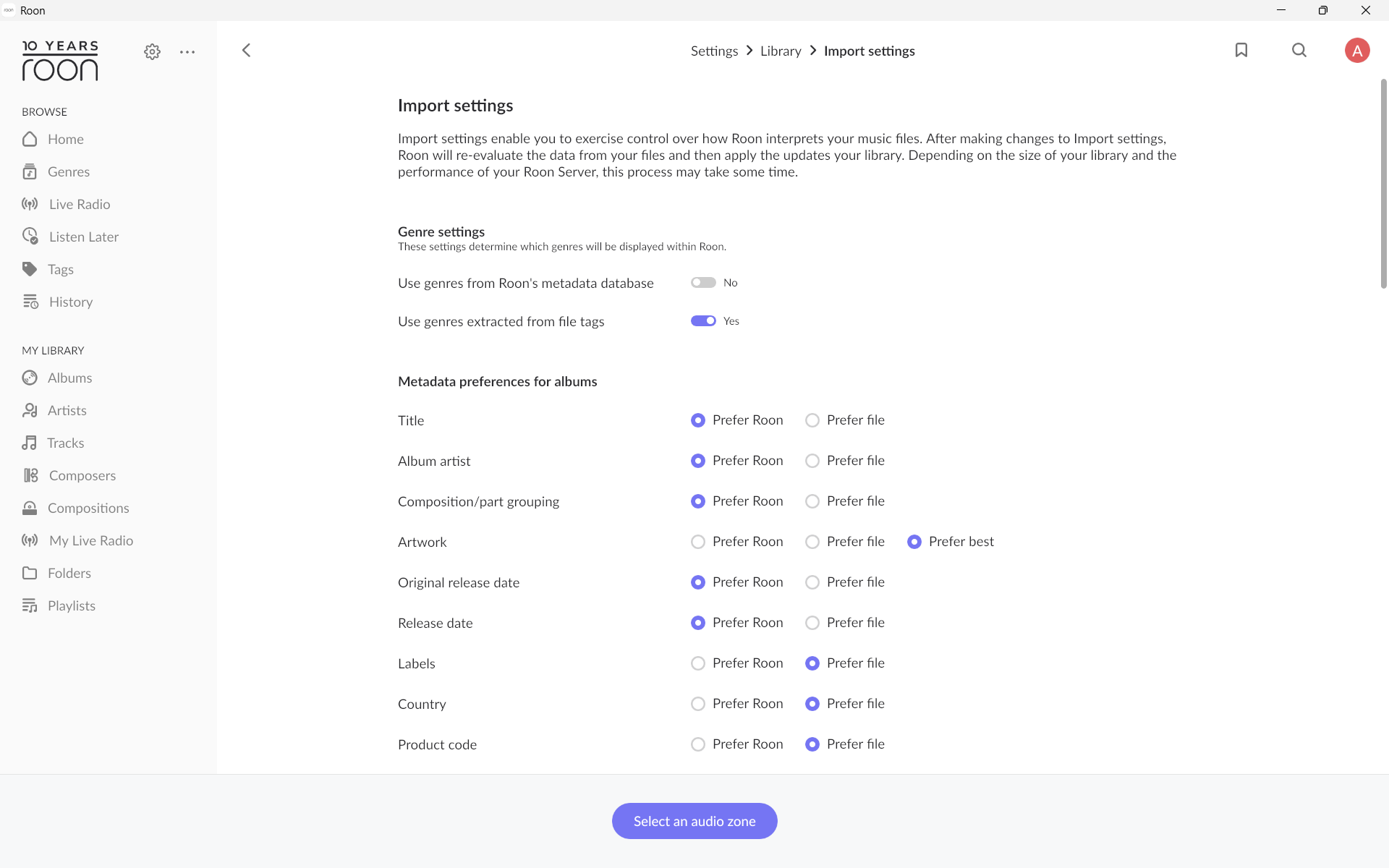
Task: Click the vertical scrollbar thumb
Action: 1383,184
